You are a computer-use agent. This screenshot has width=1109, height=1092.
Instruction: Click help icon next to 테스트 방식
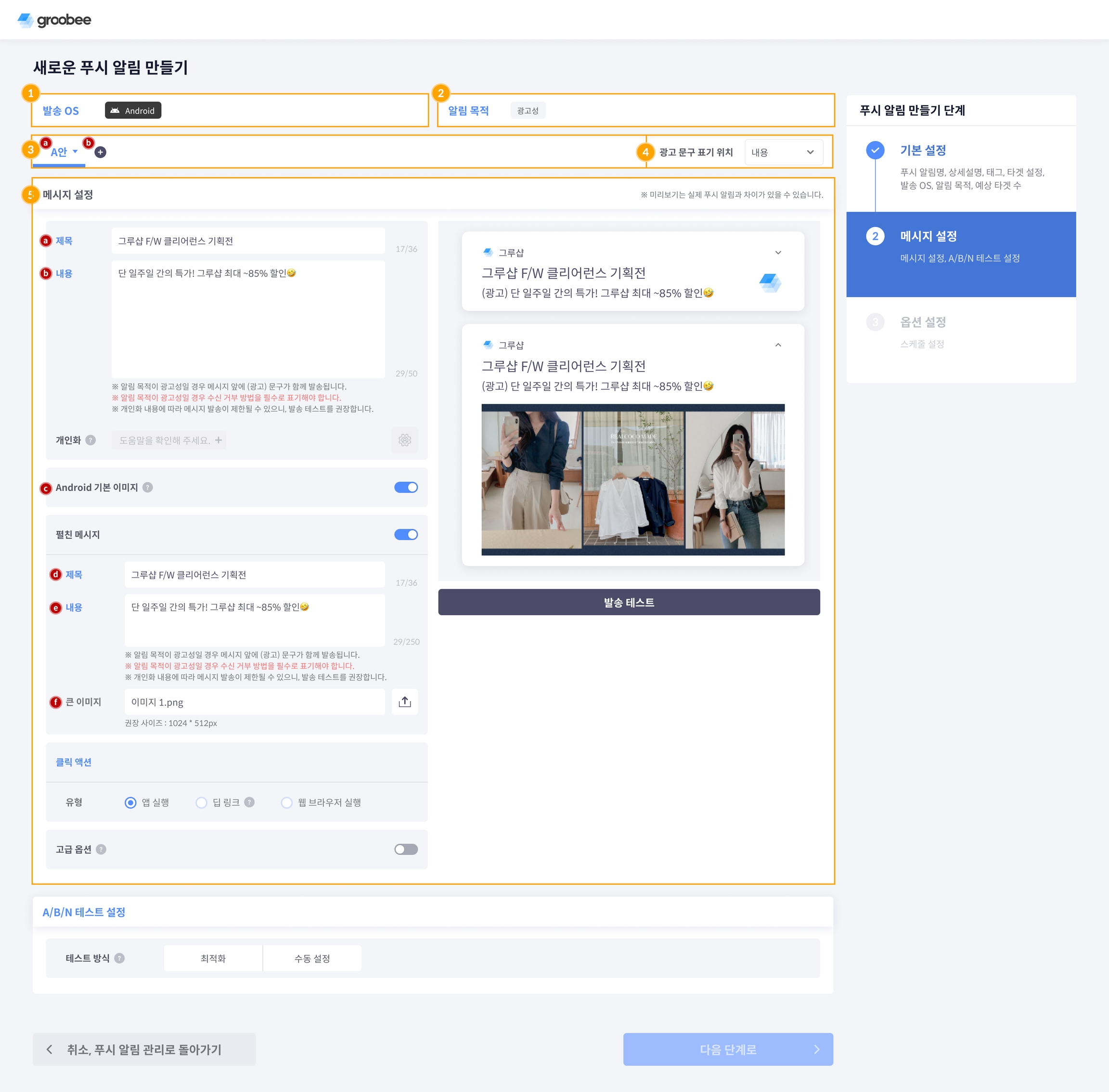point(119,958)
